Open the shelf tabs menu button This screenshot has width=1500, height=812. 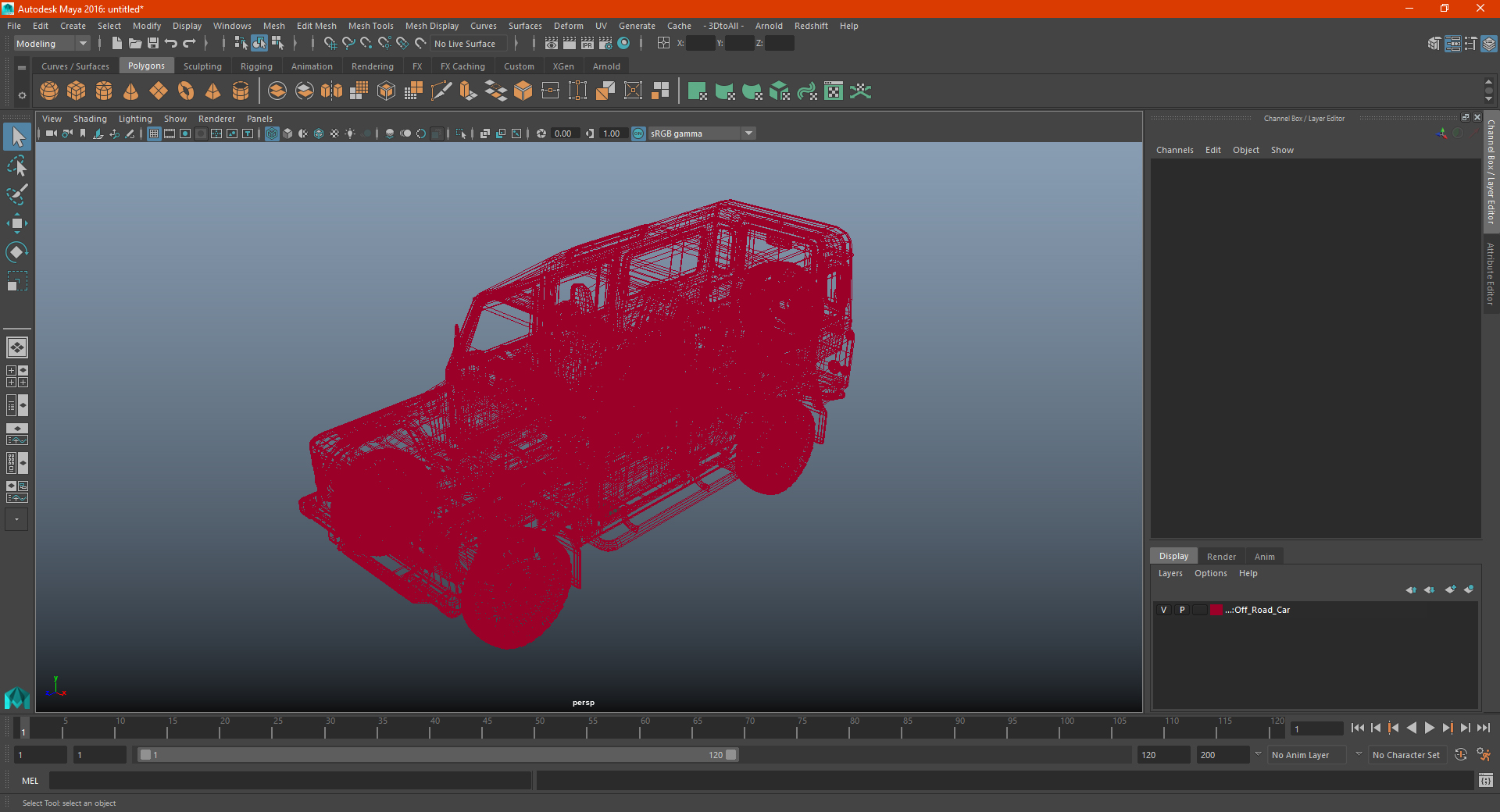pos(22,68)
